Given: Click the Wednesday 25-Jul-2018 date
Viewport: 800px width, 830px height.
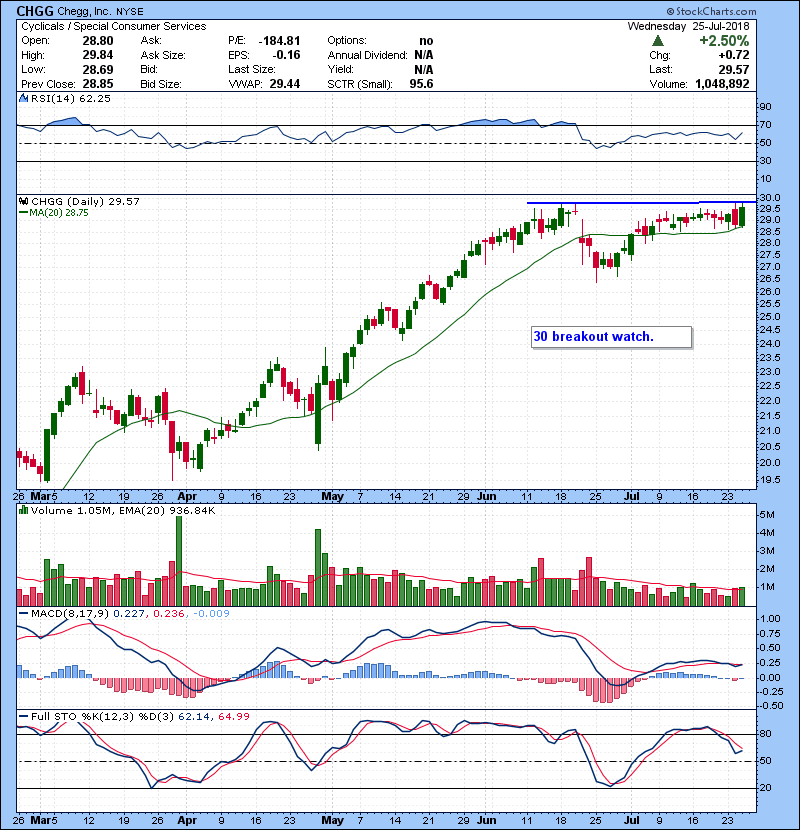Looking at the screenshot, I should [x=688, y=26].
